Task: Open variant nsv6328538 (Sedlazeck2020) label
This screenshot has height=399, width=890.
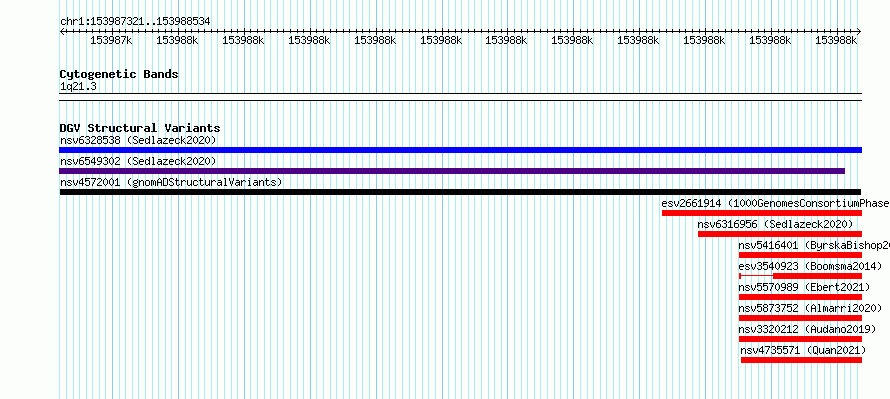Action: (x=138, y=140)
